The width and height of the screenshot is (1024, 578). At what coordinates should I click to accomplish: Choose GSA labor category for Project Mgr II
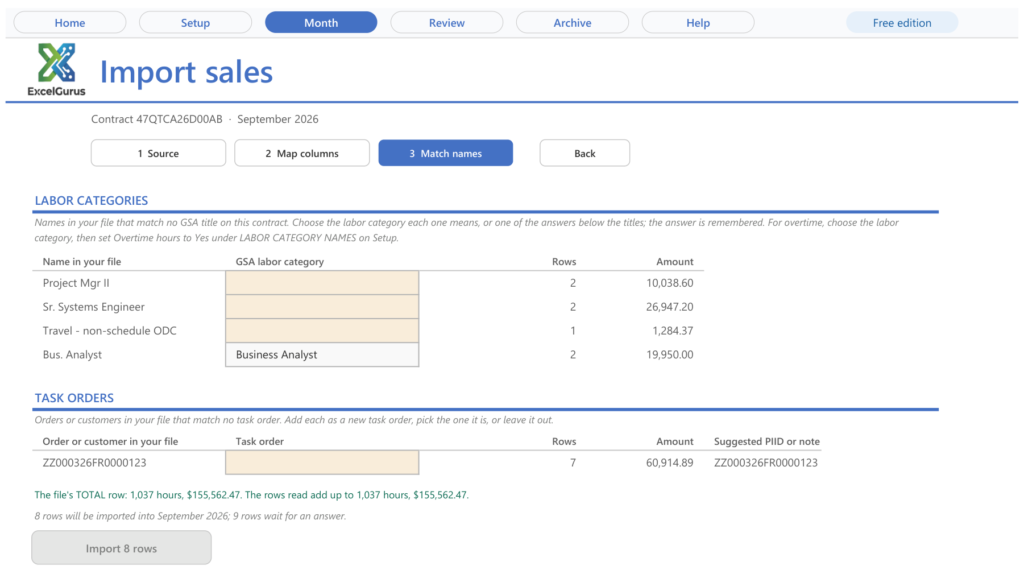click(x=322, y=283)
